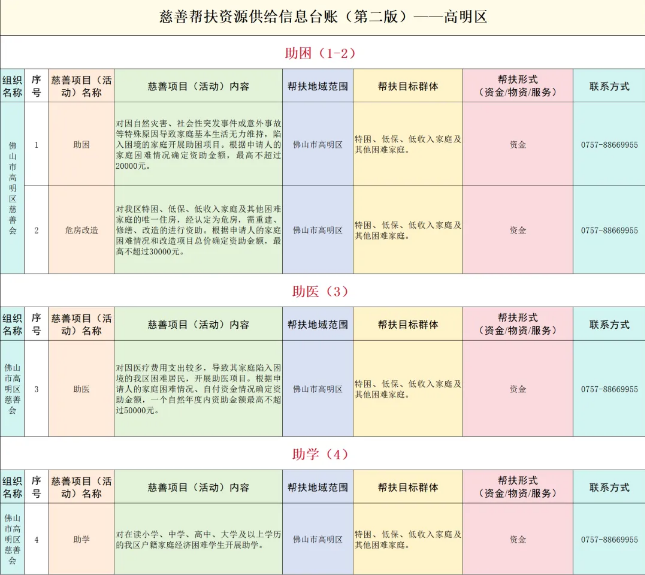Select project name cell 危房改造
This screenshot has width=645, height=575.
pos(81,230)
